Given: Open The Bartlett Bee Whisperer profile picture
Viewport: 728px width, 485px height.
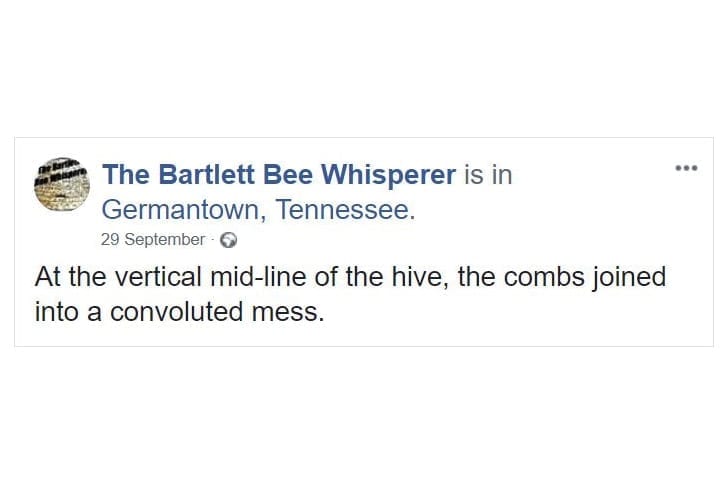Looking at the screenshot, I should 62,185.
